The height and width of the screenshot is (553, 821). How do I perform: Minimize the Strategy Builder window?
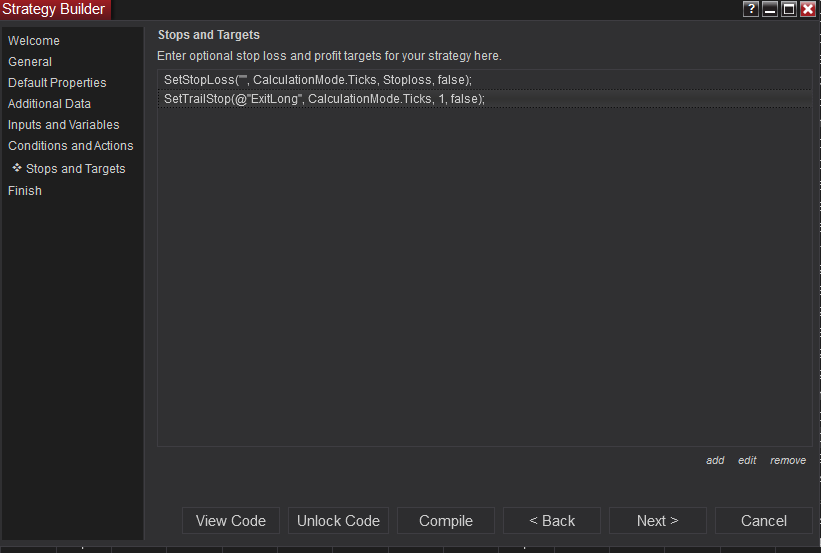point(770,9)
